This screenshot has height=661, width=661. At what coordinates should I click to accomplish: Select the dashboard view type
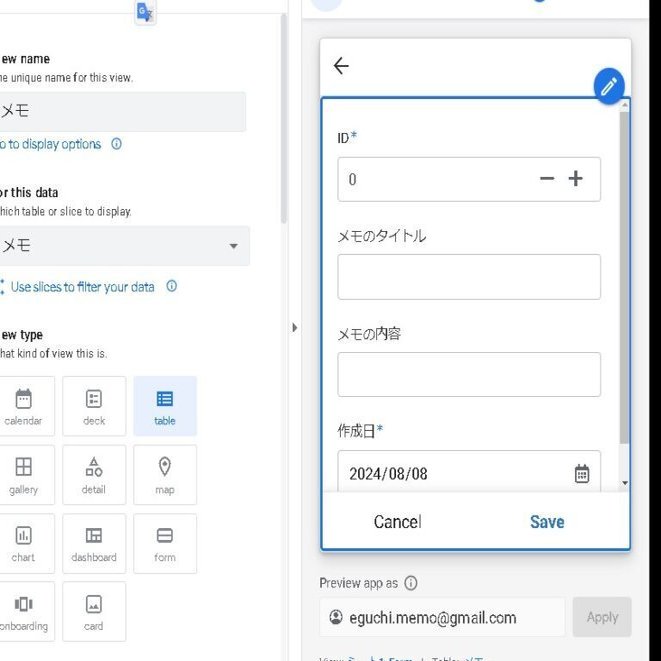tap(94, 543)
